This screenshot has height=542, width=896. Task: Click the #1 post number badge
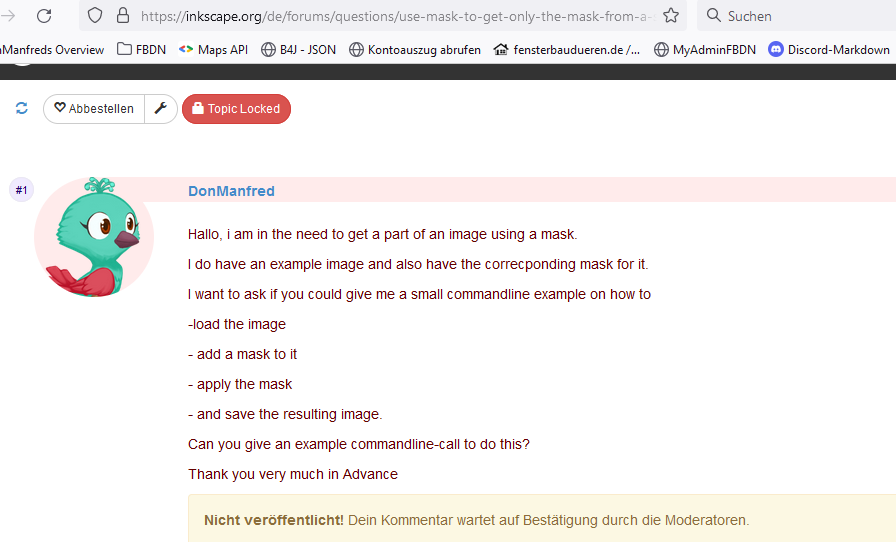coord(21,190)
